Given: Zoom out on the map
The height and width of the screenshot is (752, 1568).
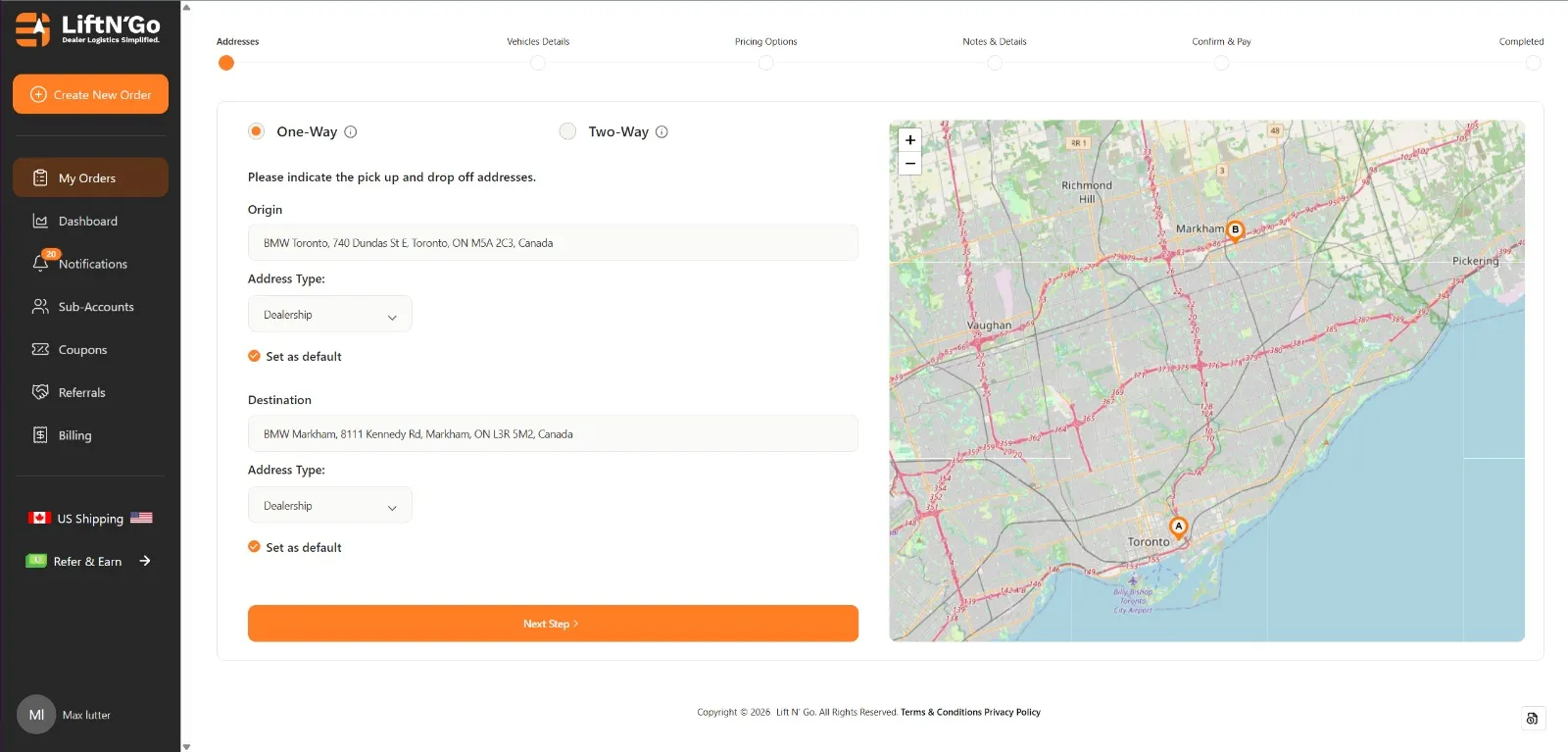Looking at the screenshot, I should pos(910,163).
